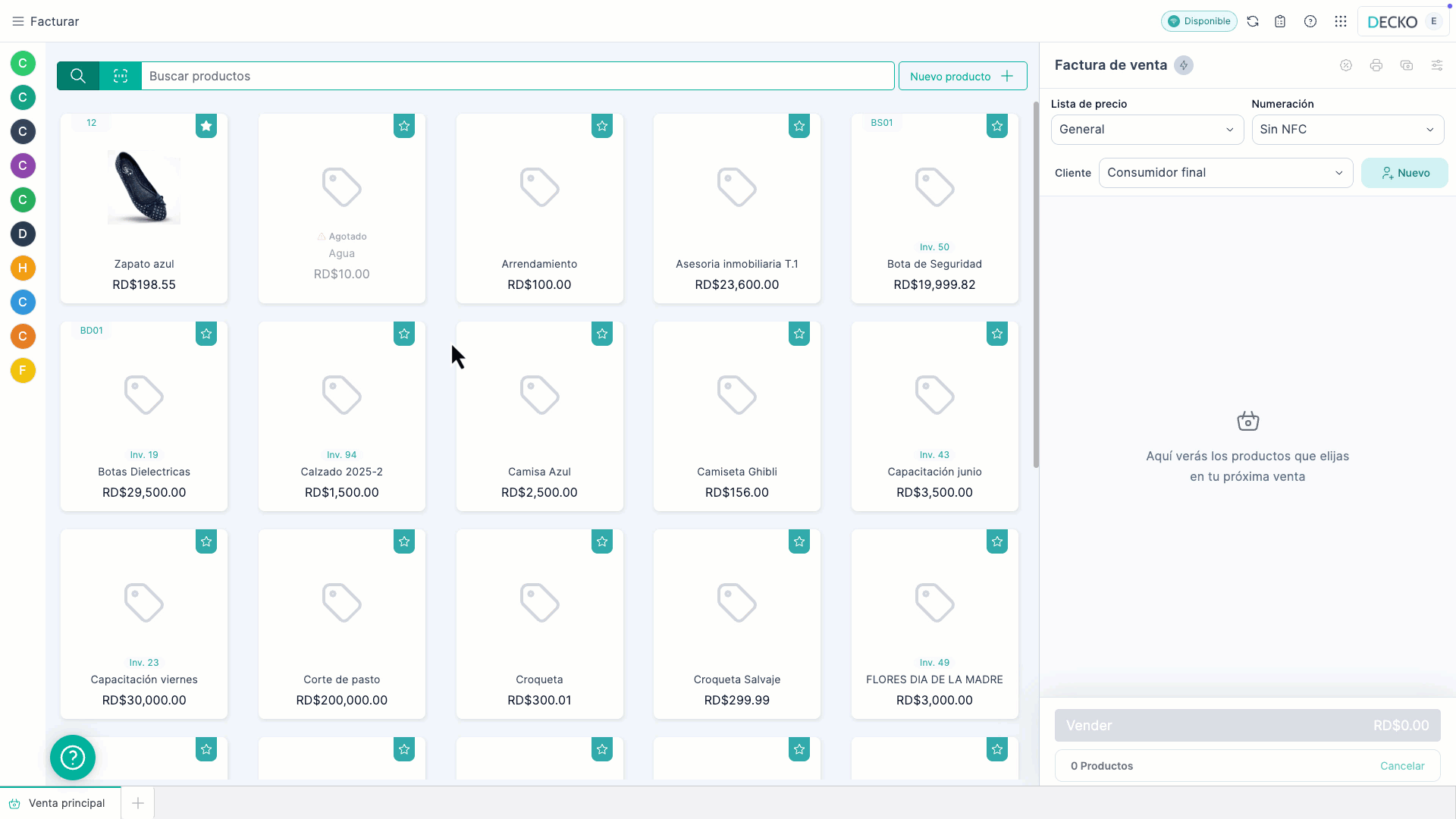Toggle favorite star on Arrendamiento

[602, 126]
